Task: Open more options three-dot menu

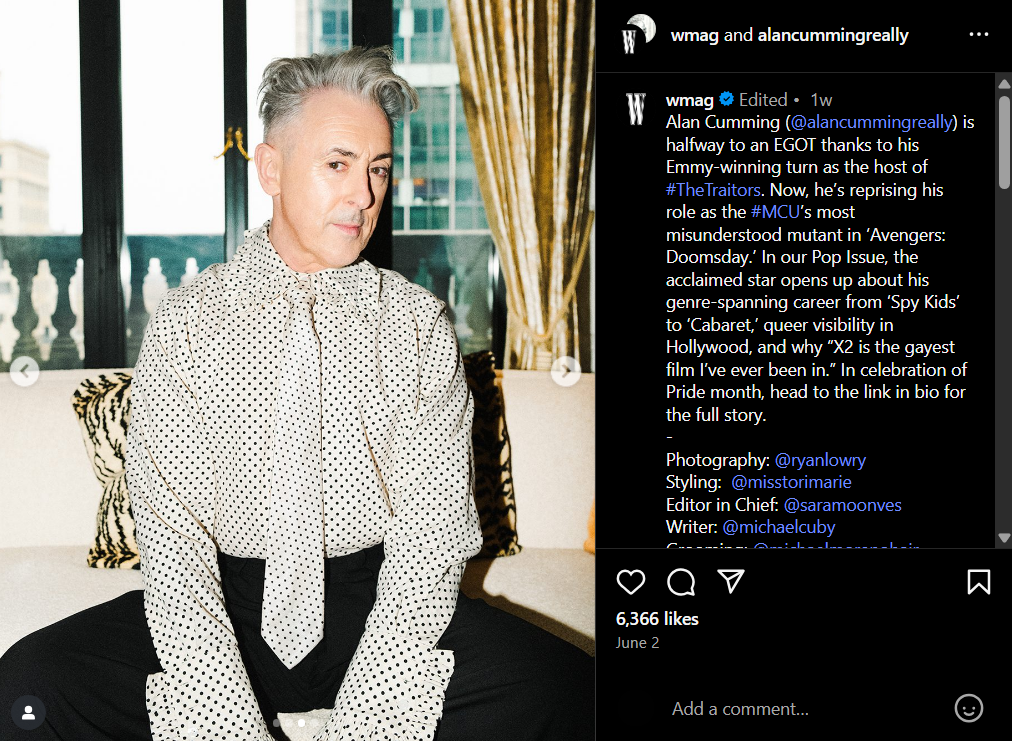Action: [978, 34]
